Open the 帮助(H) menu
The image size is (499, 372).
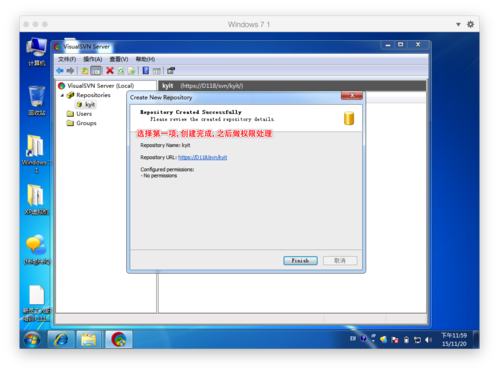(x=145, y=59)
